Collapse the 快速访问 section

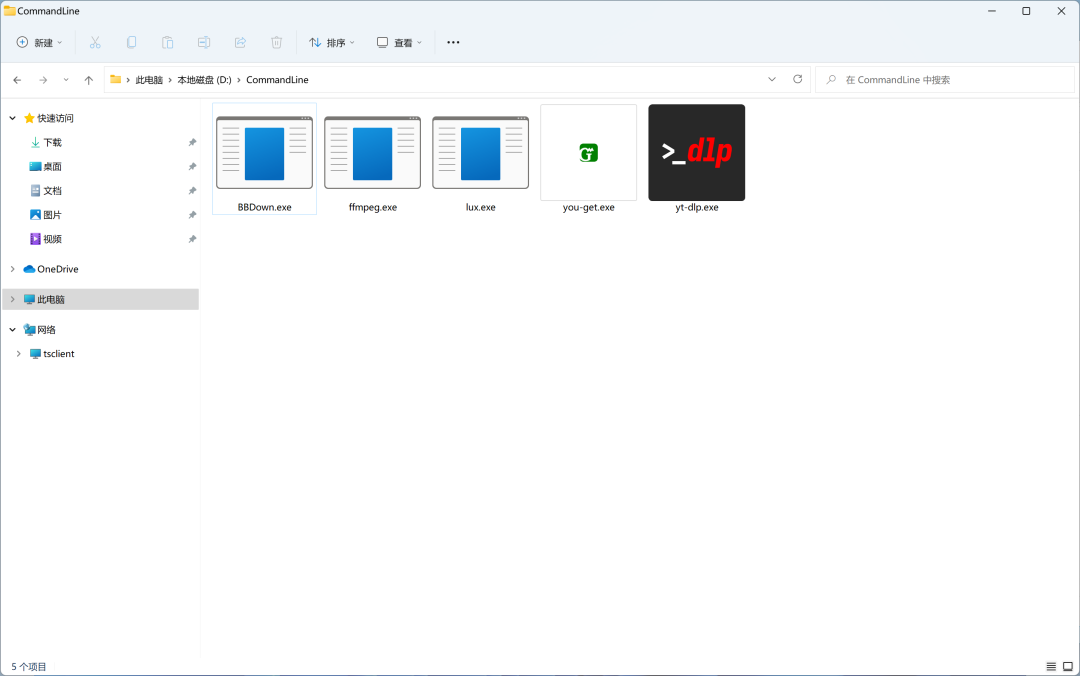tap(12, 118)
